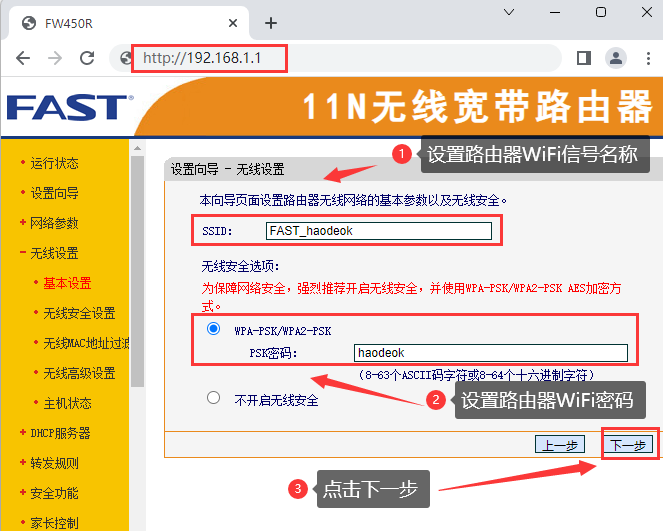
Task: Click the PSK密码 field containing haodeok
Action: point(490,353)
